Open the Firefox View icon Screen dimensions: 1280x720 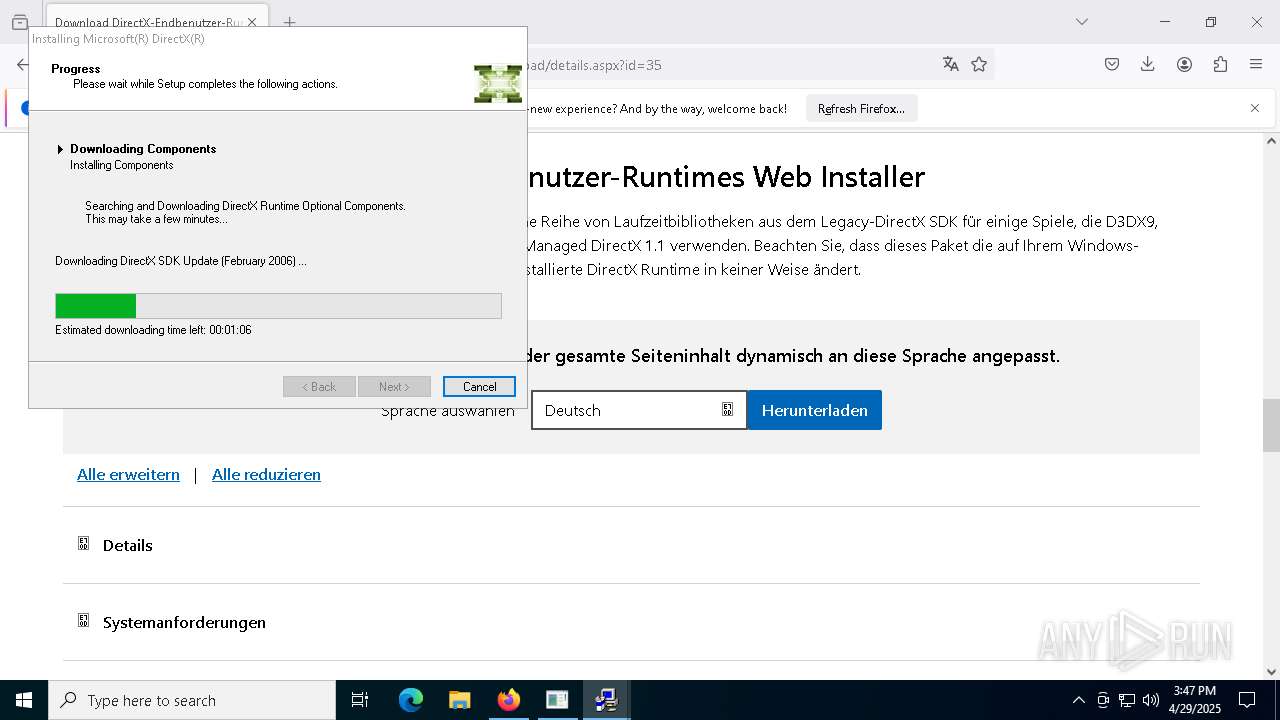[x=19, y=22]
